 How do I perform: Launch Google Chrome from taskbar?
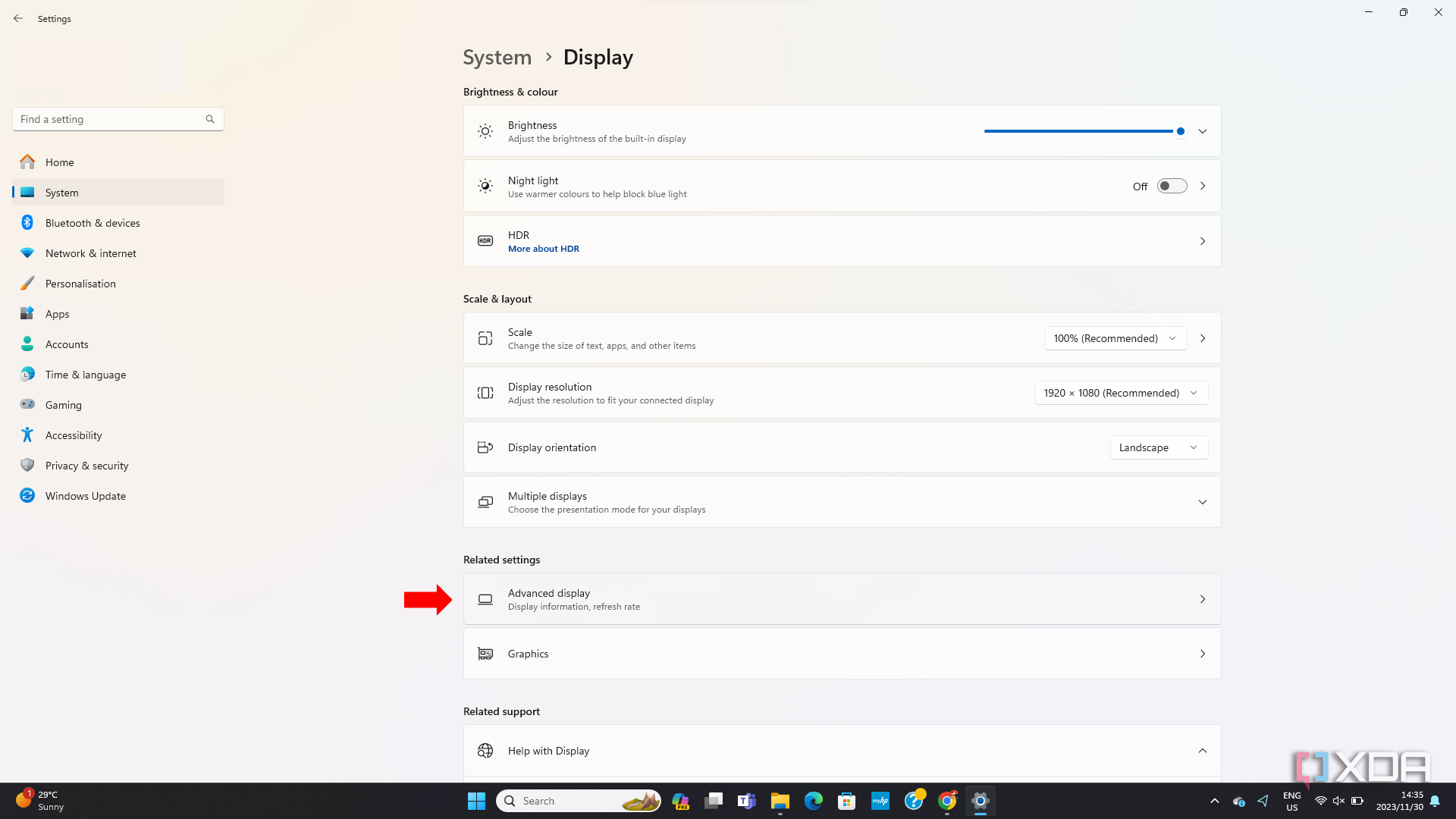click(x=947, y=801)
